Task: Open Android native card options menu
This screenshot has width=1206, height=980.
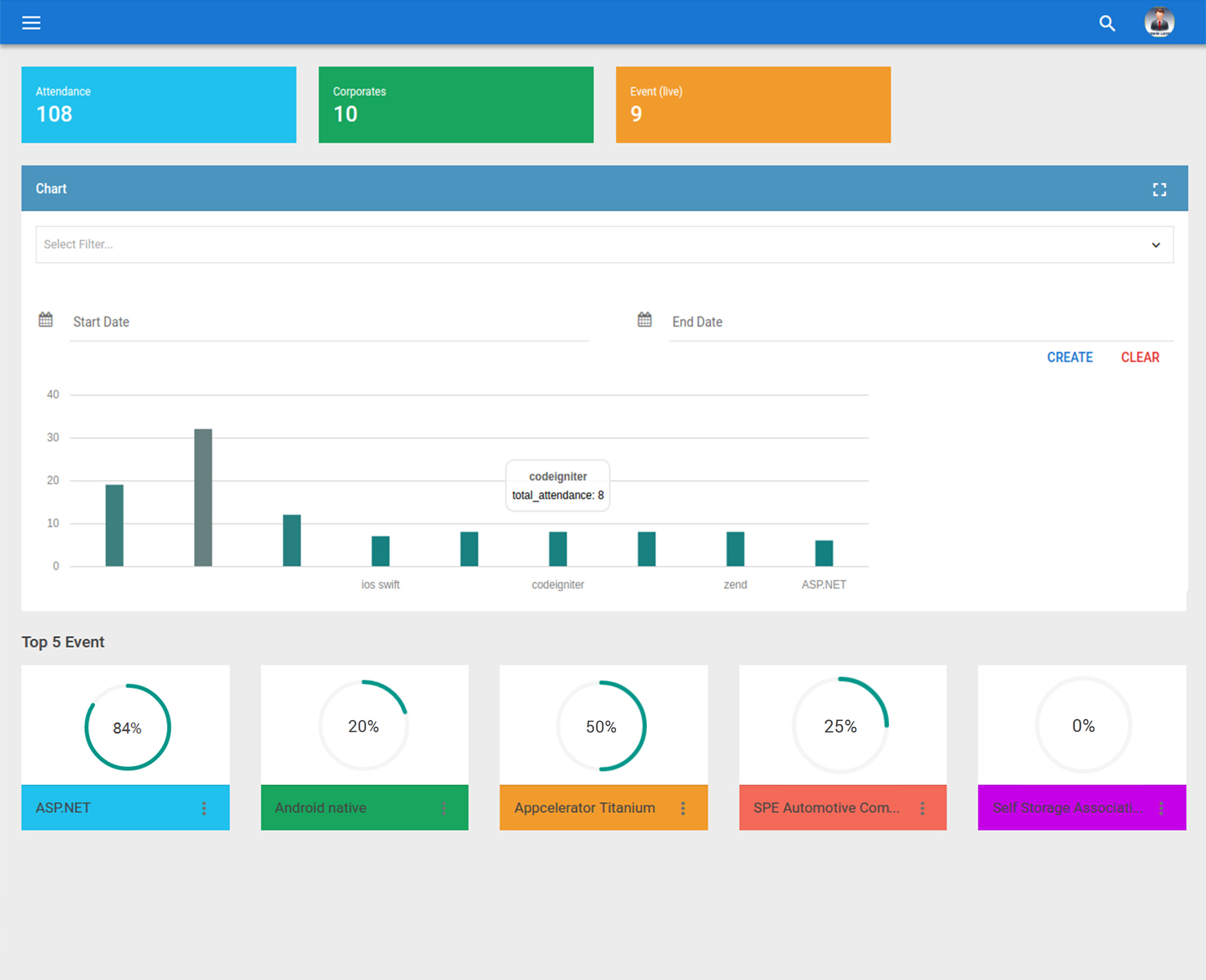Action: (x=443, y=808)
